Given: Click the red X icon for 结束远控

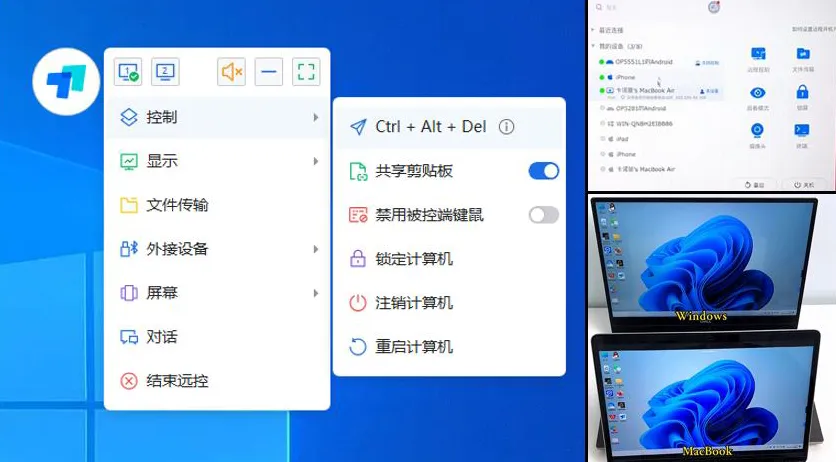Looking at the screenshot, I should click(129, 381).
